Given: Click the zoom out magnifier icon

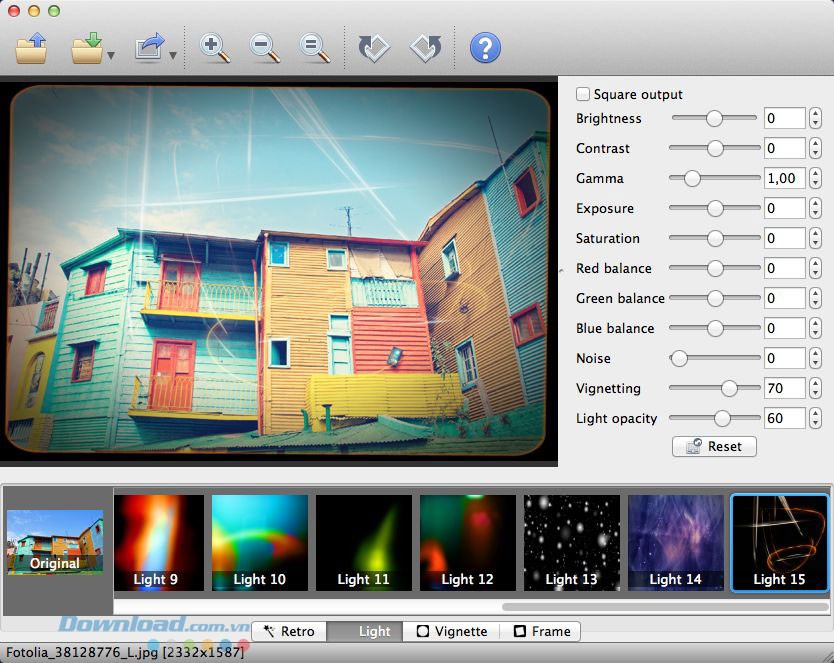Looking at the screenshot, I should [265, 48].
